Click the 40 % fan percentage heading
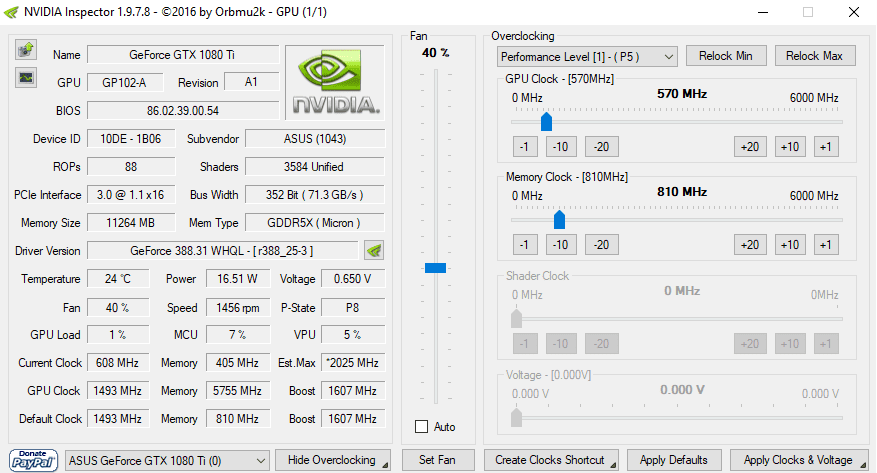Image resolution: width=877 pixels, height=473 pixels. coord(435,53)
